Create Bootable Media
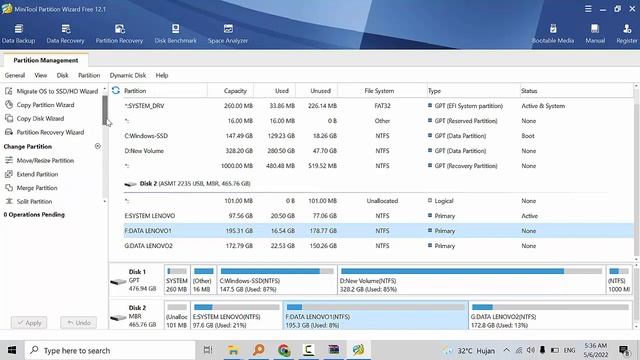 pos(553,33)
